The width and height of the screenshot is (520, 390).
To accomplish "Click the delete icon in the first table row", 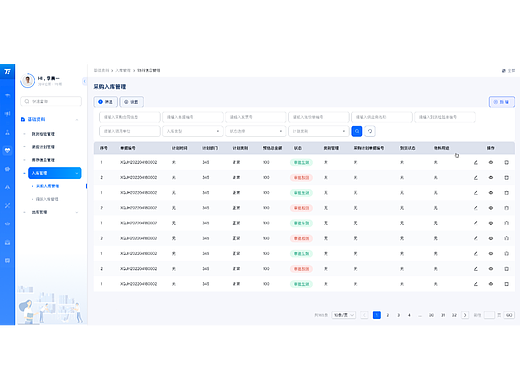I will pos(506,162).
